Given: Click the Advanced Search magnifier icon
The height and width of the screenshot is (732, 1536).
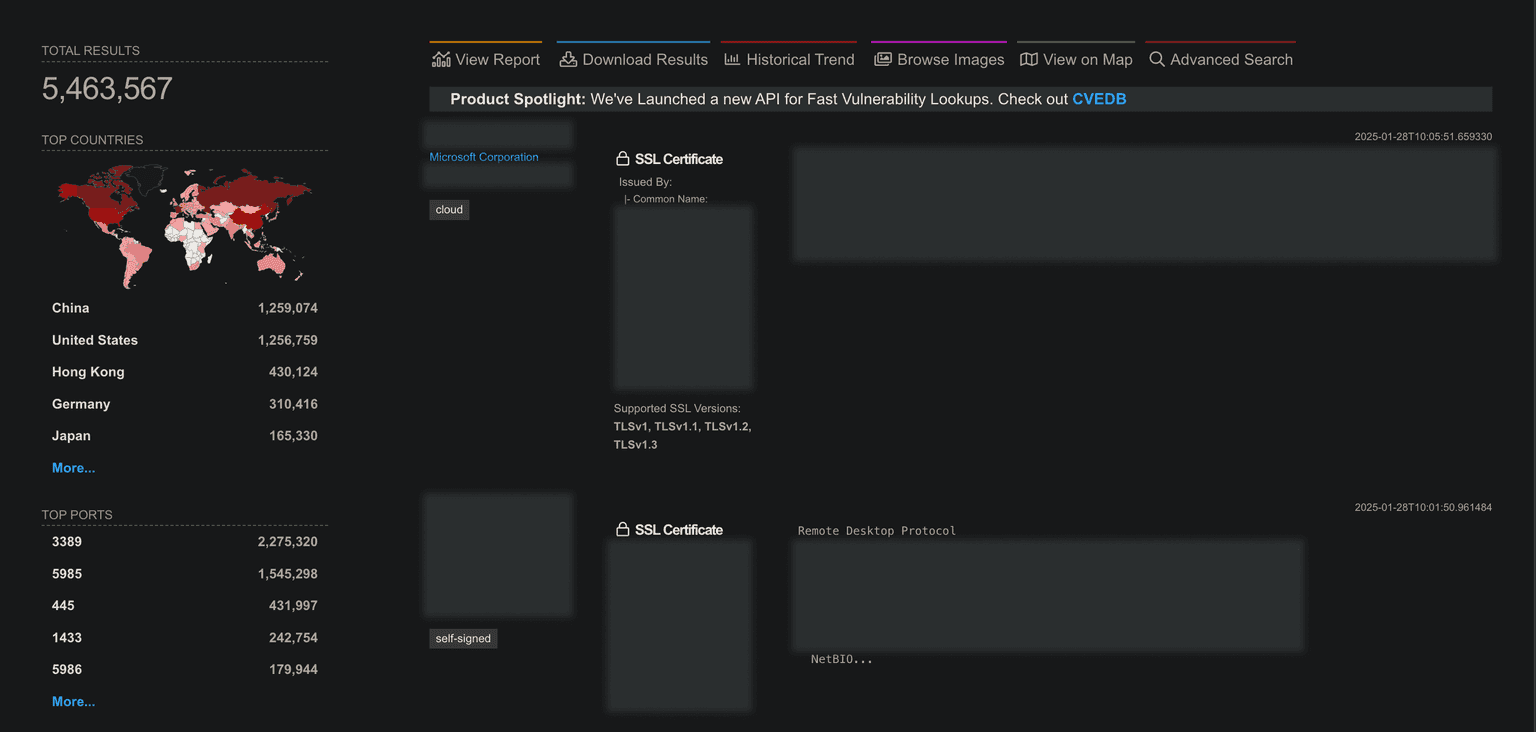Looking at the screenshot, I should tap(1157, 60).
